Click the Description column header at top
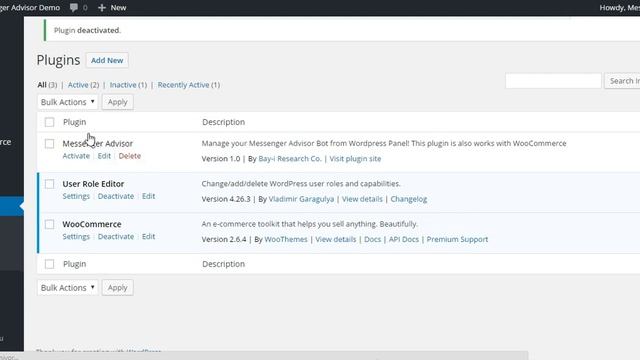This screenshot has height=360, width=640. 224,122
